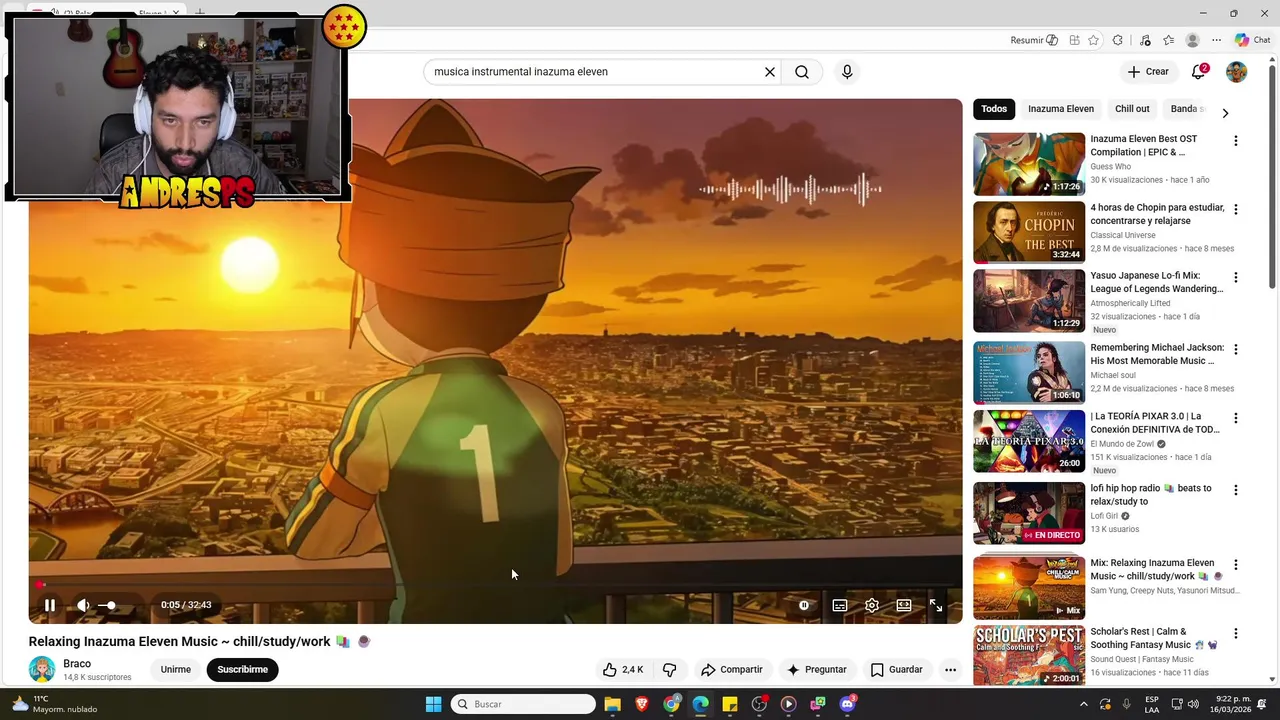The height and width of the screenshot is (720, 1280).
Task: Open options for La TEORÍA PIXAR video
Action: 1236,419
